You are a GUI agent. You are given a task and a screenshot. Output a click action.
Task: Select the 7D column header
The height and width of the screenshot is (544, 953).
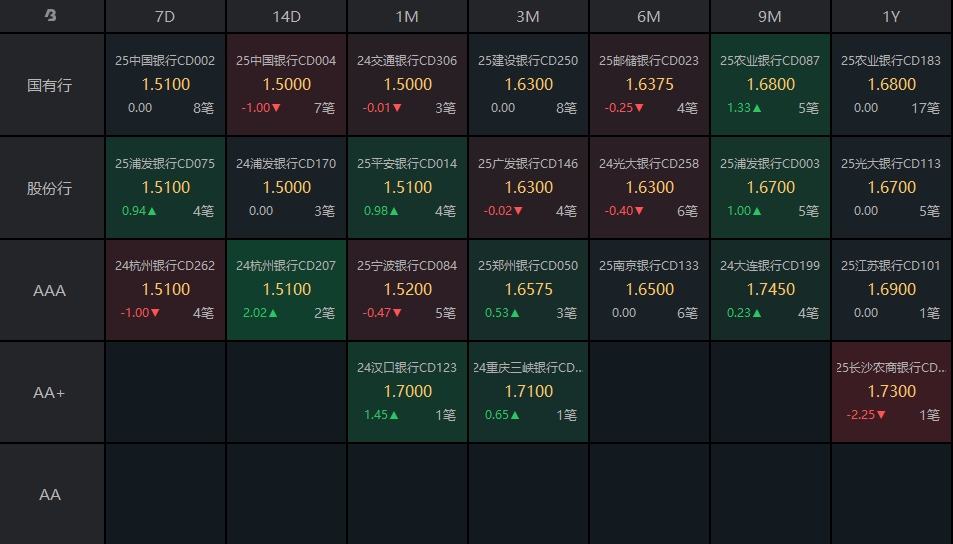[x=165, y=16]
